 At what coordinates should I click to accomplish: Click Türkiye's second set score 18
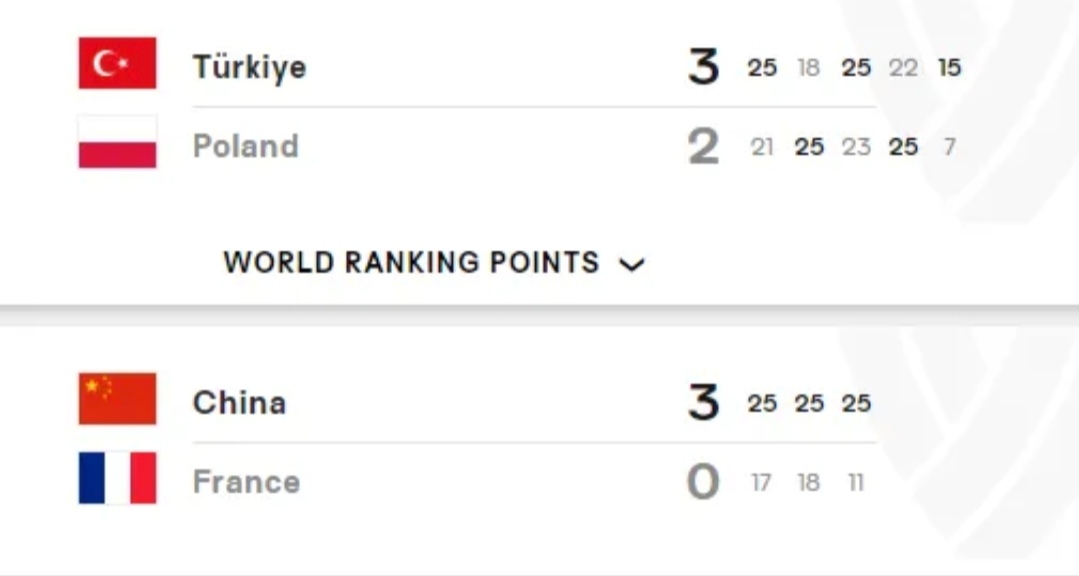pyautogui.click(x=809, y=67)
